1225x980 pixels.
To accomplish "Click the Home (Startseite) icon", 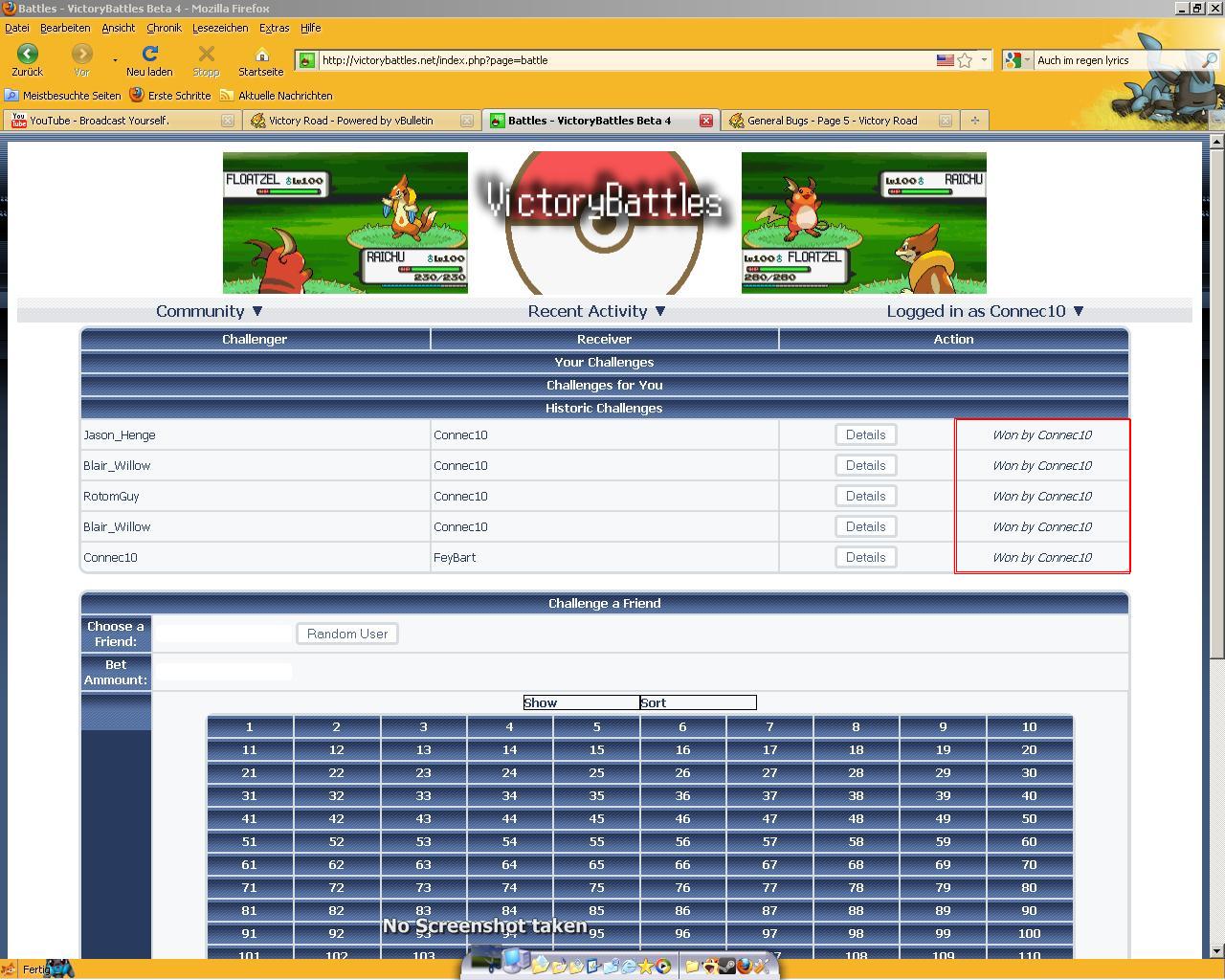I will 261,55.
